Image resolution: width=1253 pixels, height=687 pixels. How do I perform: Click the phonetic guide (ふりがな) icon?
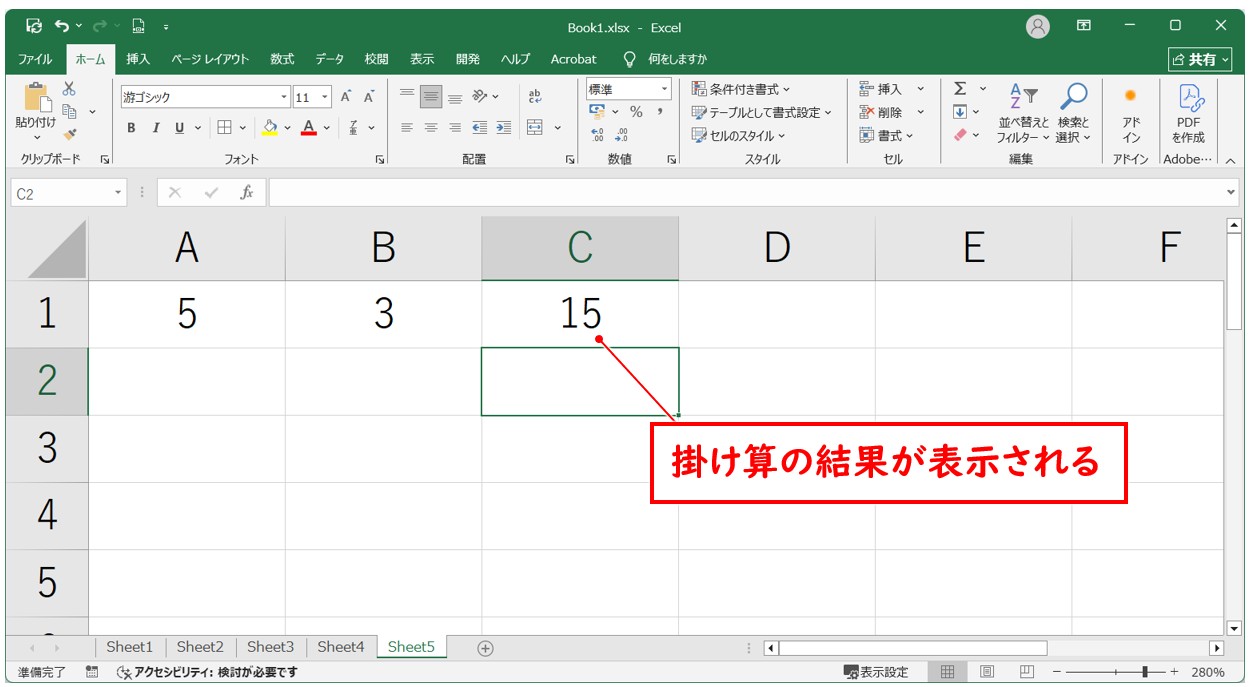point(354,127)
